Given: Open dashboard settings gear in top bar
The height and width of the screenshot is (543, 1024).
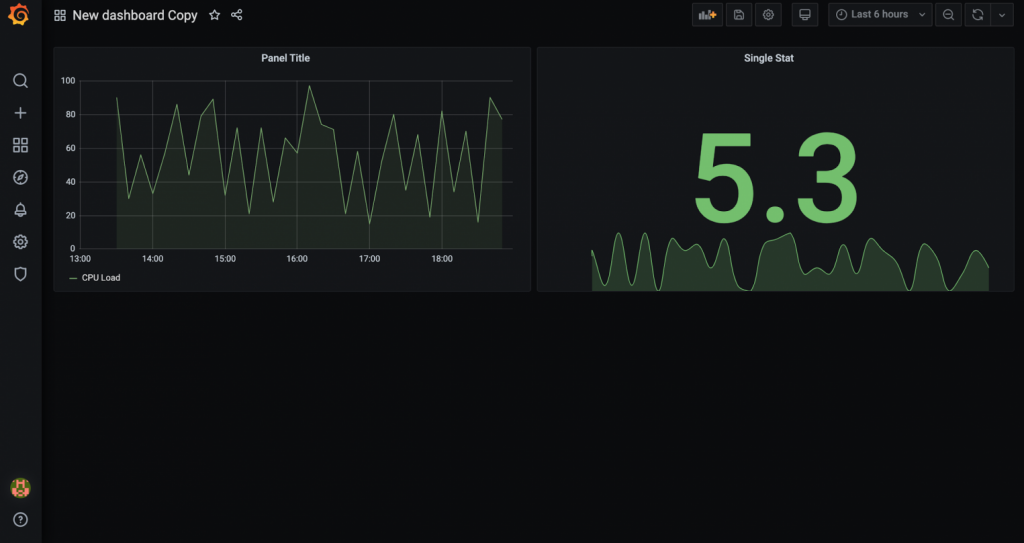Looking at the screenshot, I should 768,15.
